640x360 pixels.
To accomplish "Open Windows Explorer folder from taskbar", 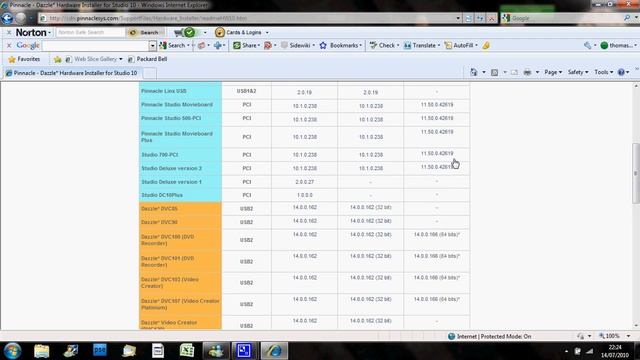I will coord(42,351).
